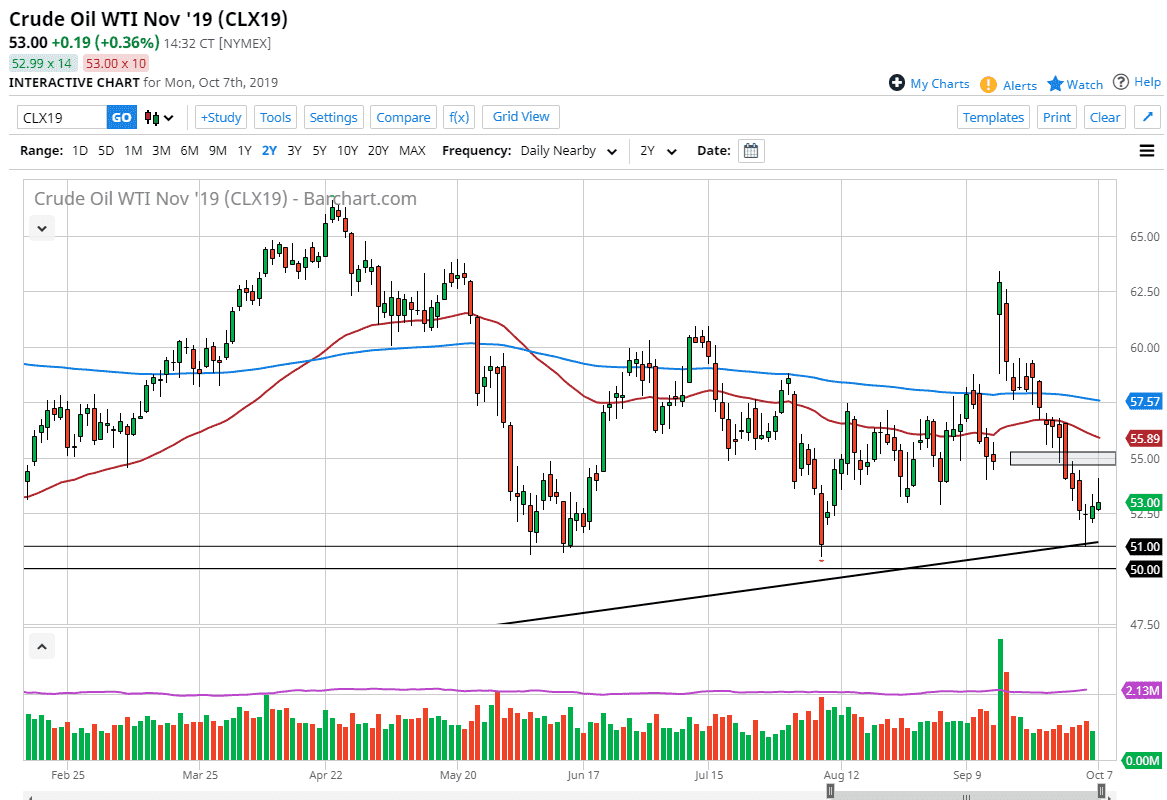Click the chart time-range scrollbar at bottom
The width and height of the screenshot is (1167, 800).
point(965,795)
